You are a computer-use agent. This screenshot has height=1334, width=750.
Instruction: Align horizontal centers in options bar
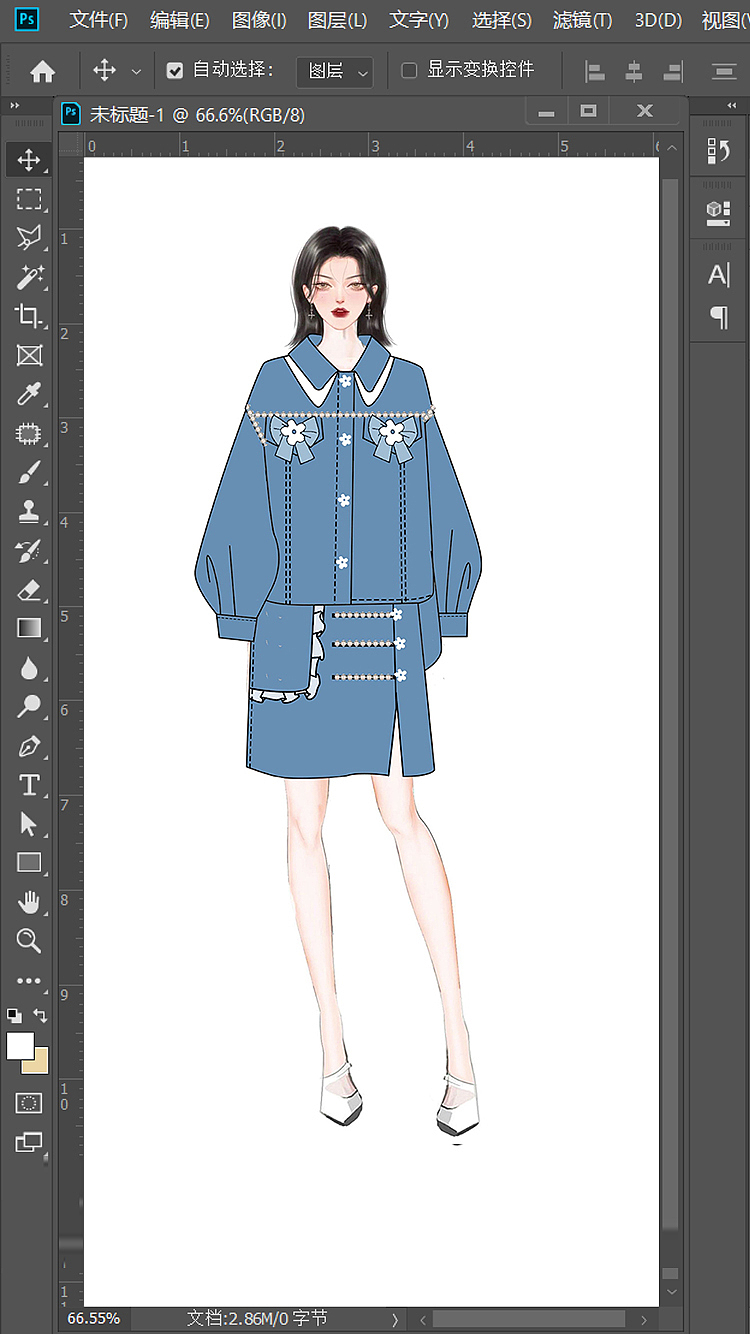pos(634,71)
